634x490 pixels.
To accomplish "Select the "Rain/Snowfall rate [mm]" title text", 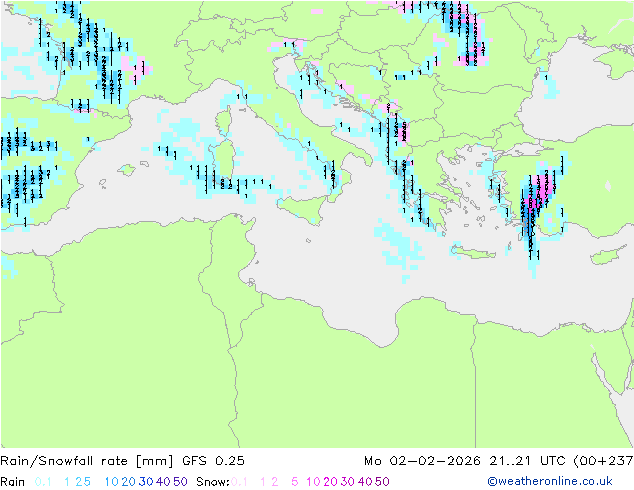I will pos(87,461).
